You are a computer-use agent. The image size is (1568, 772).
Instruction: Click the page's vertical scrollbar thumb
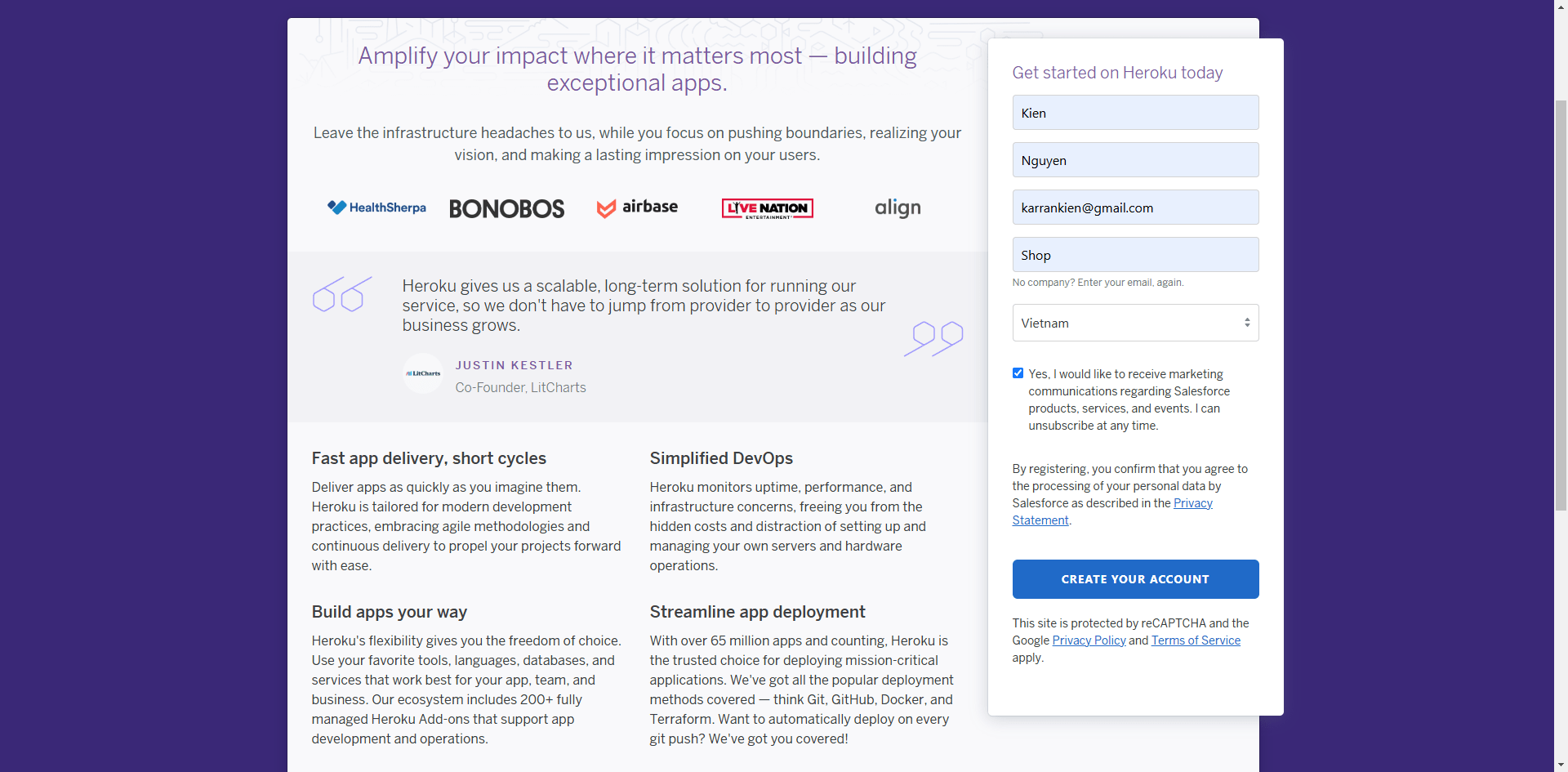pyautogui.click(x=1561, y=304)
